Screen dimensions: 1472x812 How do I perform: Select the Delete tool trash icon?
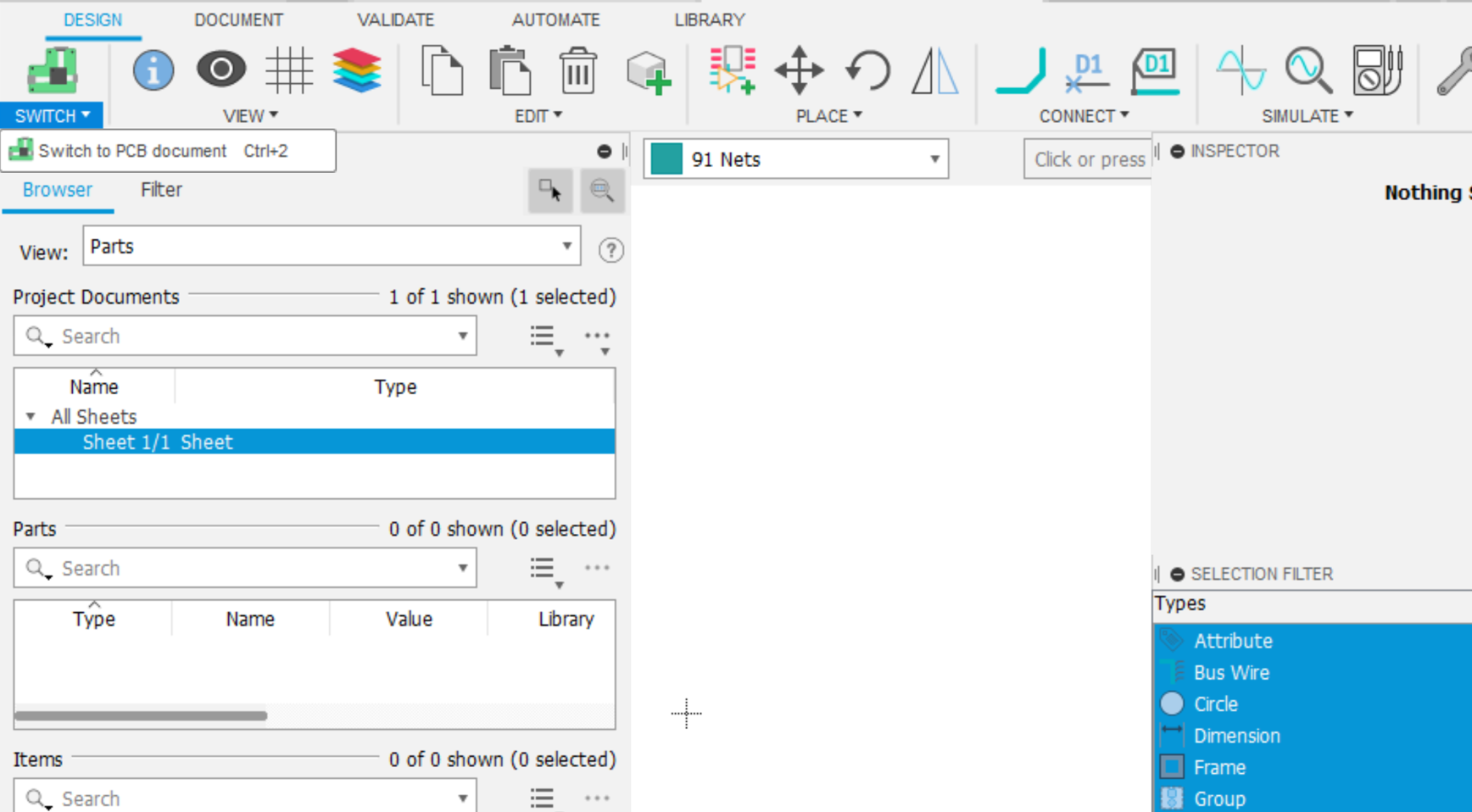click(x=577, y=71)
